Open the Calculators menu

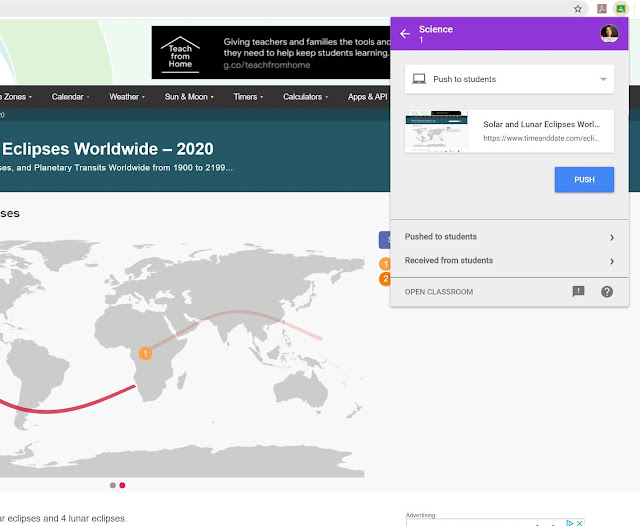(x=306, y=97)
